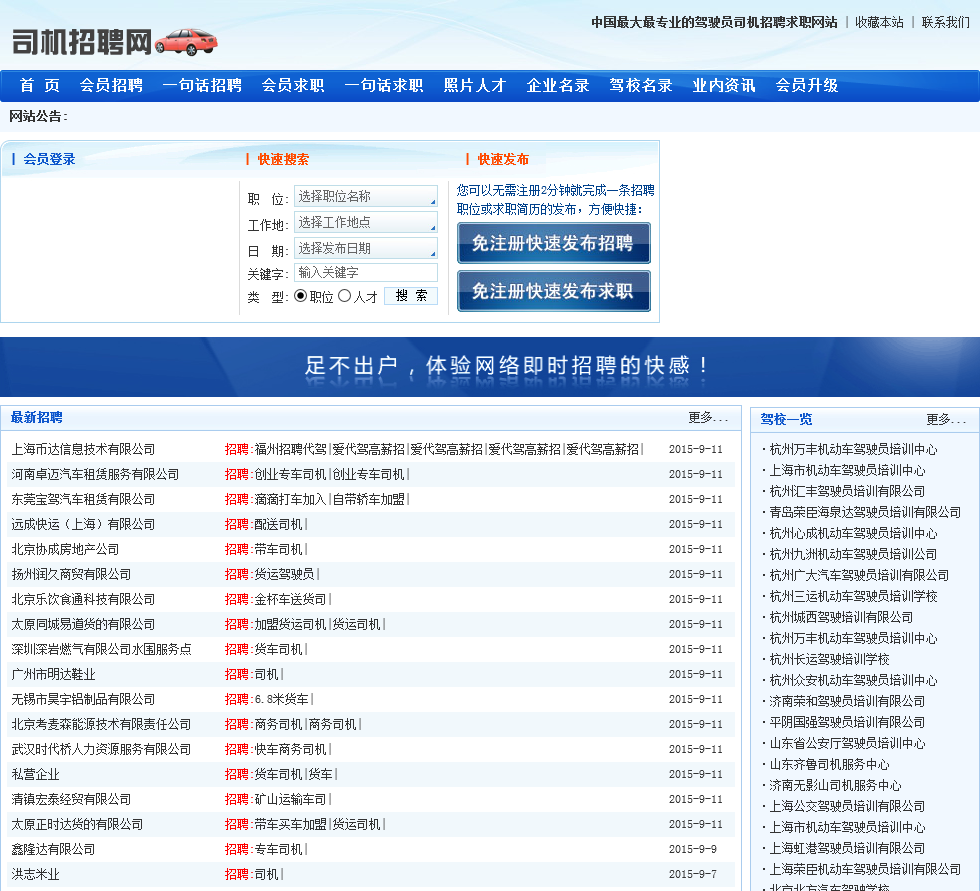
Task: Click 更多 in 最新招聘 header
Action: click(708, 417)
